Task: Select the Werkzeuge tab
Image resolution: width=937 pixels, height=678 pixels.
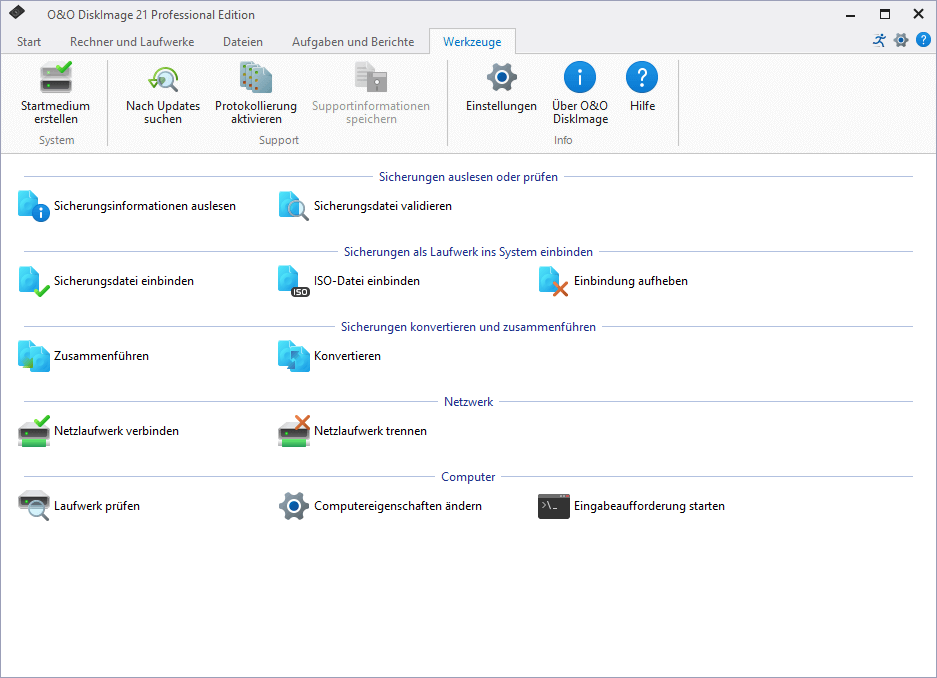Action: tap(472, 42)
